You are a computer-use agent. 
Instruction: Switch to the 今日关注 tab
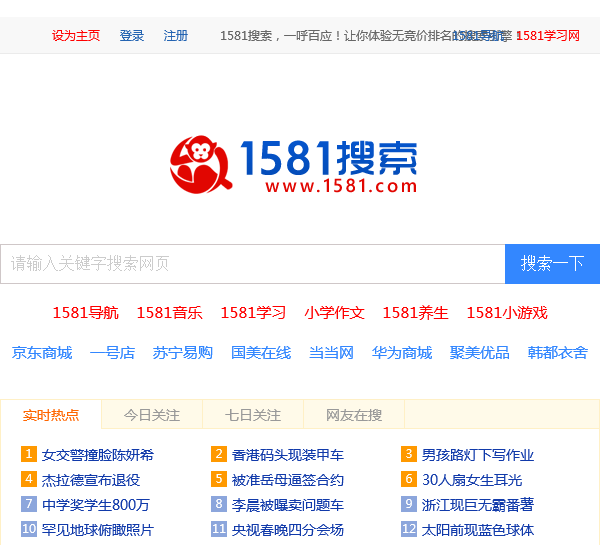point(152,415)
